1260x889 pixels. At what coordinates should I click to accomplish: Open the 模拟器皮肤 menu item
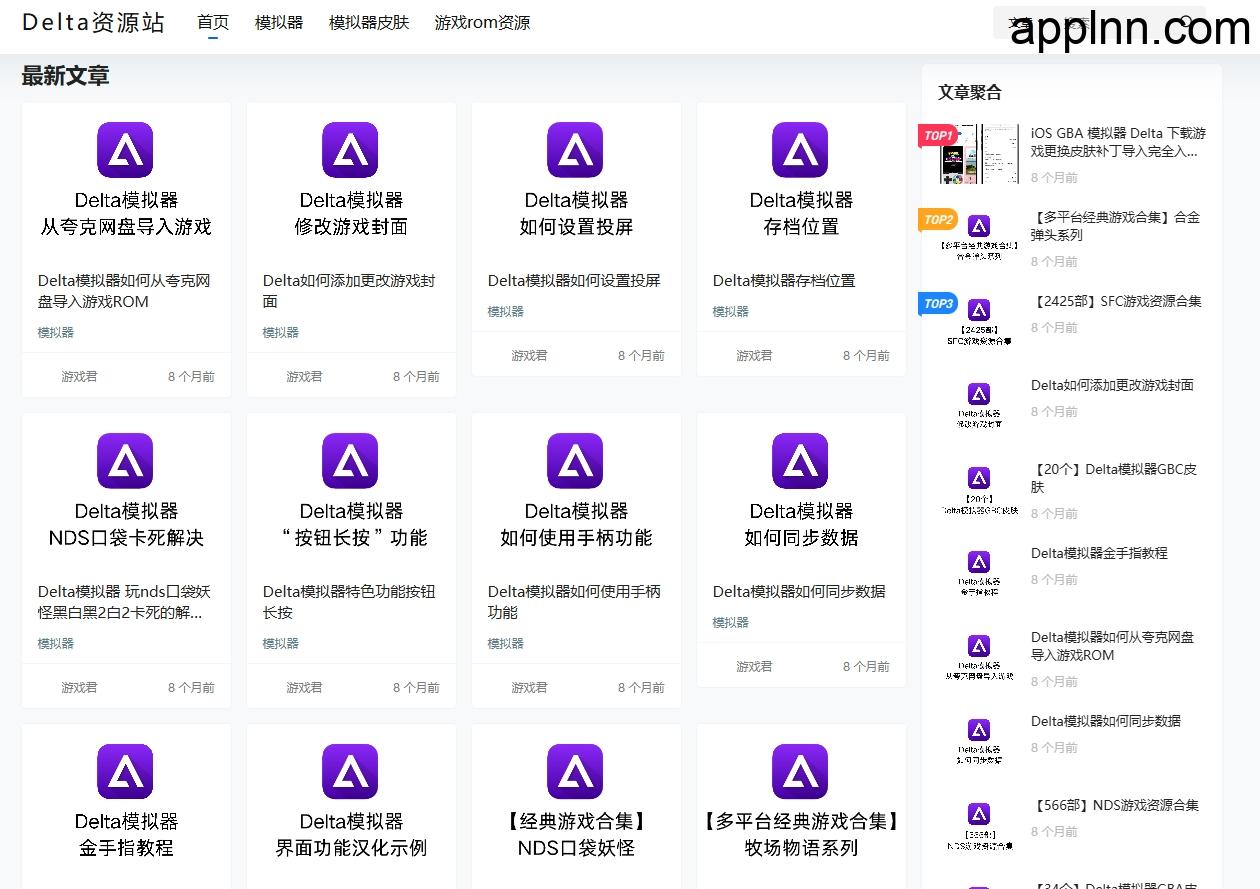click(x=368, y=22)
